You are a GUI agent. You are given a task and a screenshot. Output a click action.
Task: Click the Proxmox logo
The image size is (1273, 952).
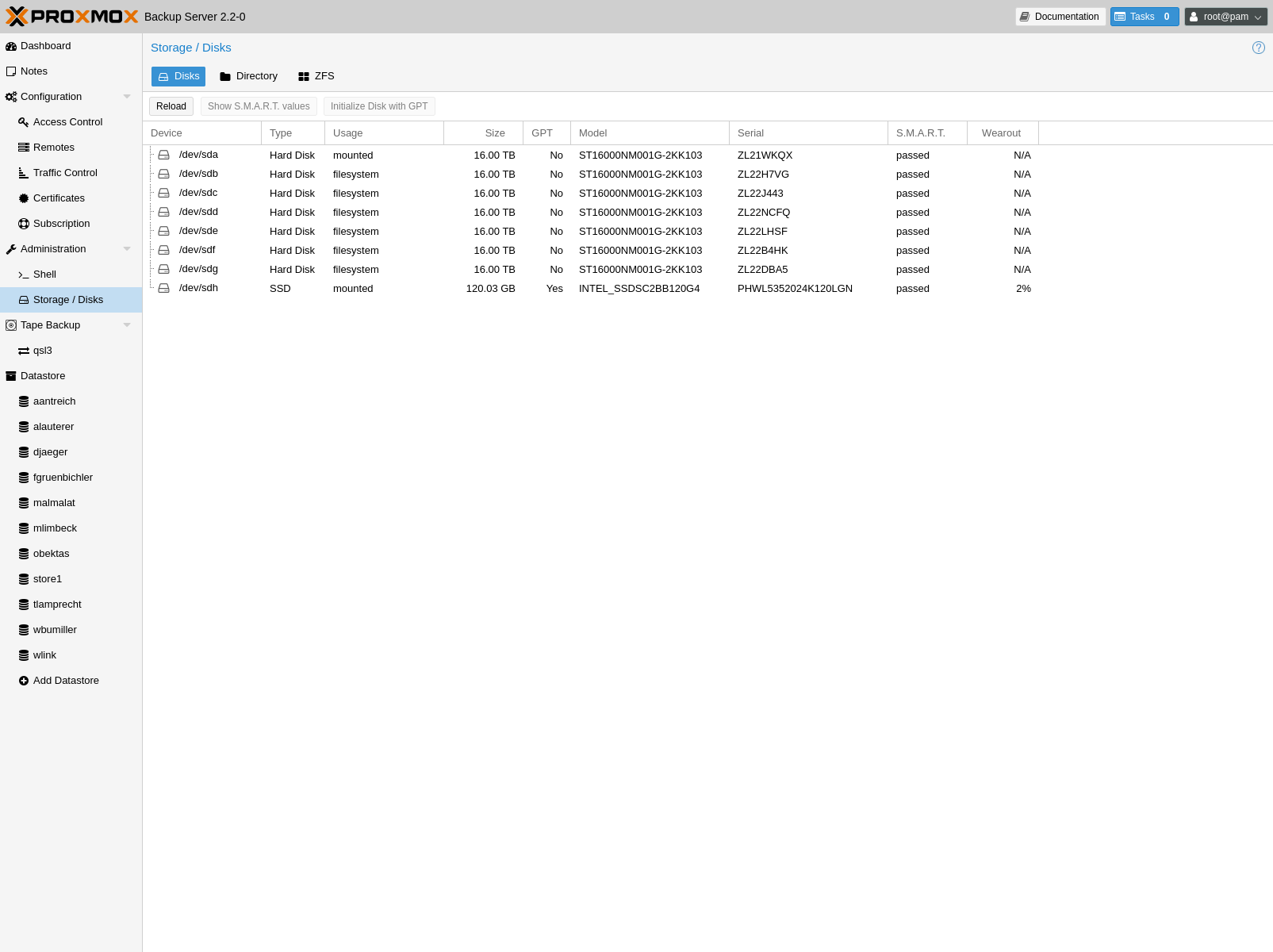click(x=72, y=17)
